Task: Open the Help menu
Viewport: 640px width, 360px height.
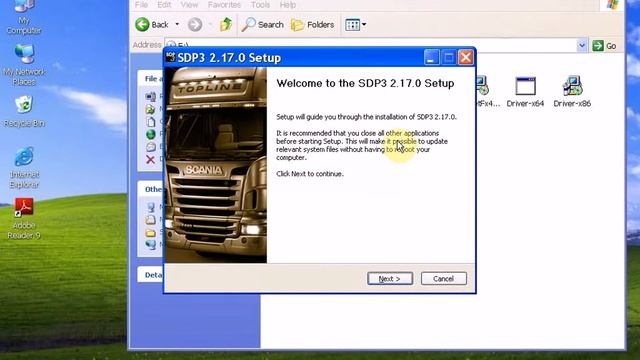Action: pos(288,5)
